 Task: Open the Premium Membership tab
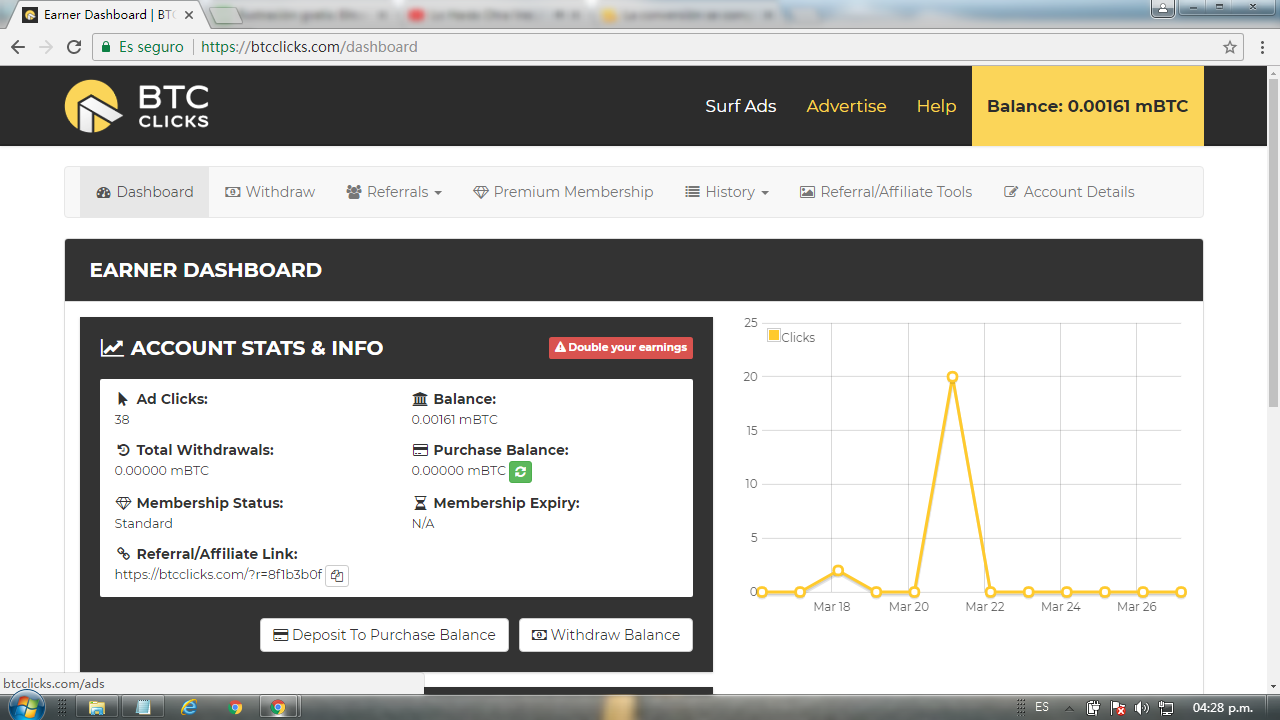click(563, 192)
